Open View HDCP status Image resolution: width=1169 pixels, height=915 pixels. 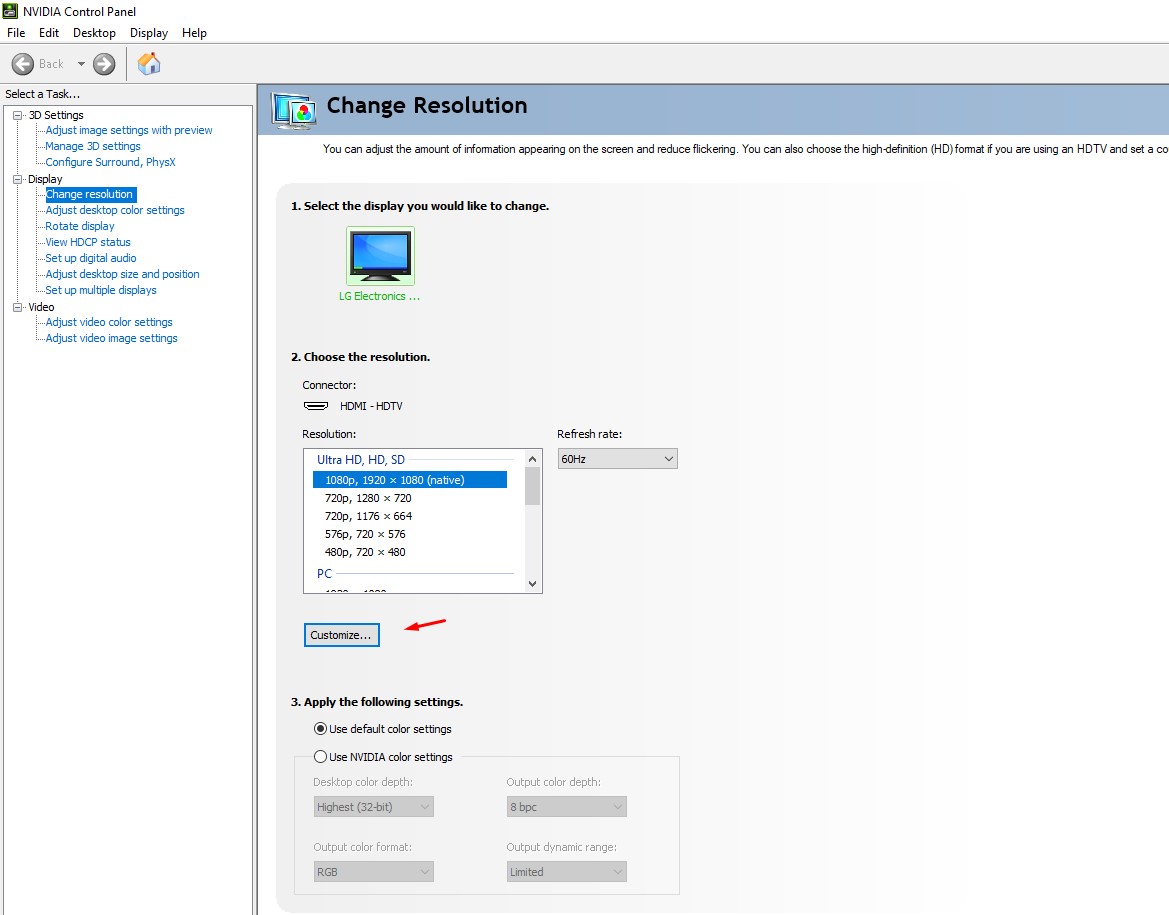tap(88, 242)
